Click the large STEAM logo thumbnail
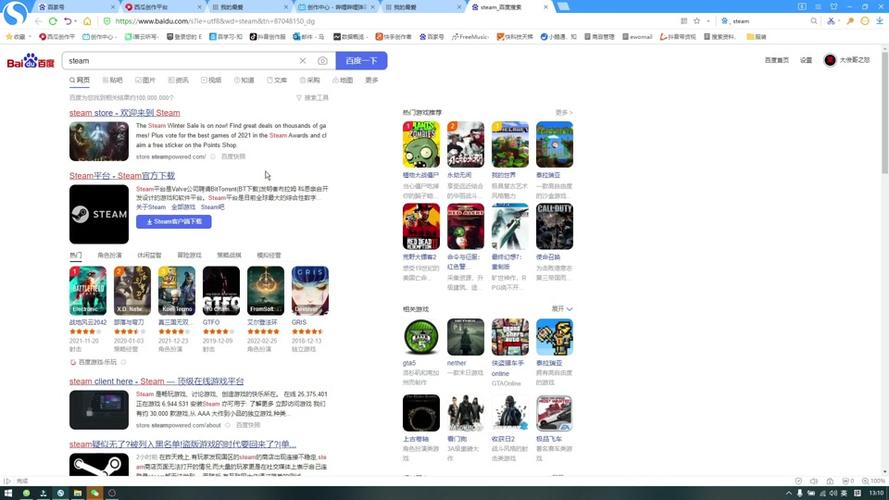Viewport: 889px width, 500px height. click(99, 214)
